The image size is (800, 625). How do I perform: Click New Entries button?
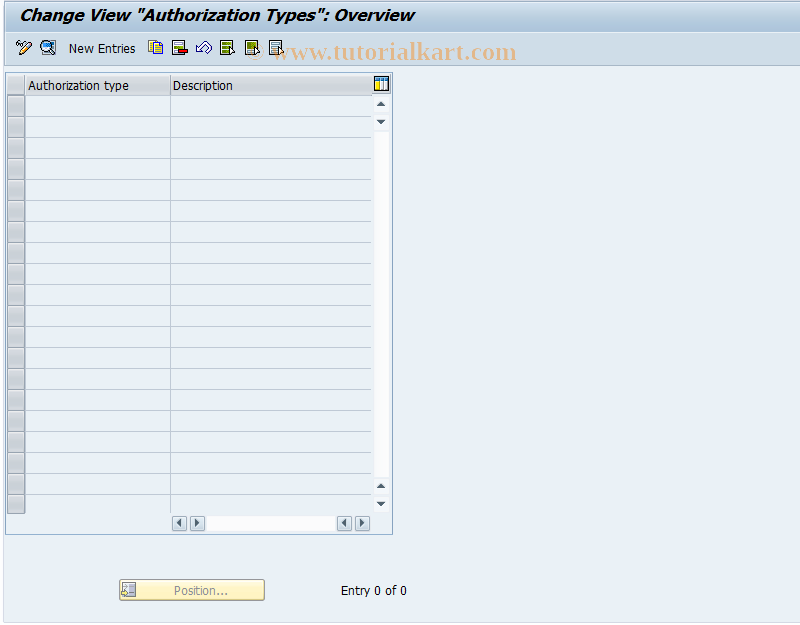[x=102, y=48]
